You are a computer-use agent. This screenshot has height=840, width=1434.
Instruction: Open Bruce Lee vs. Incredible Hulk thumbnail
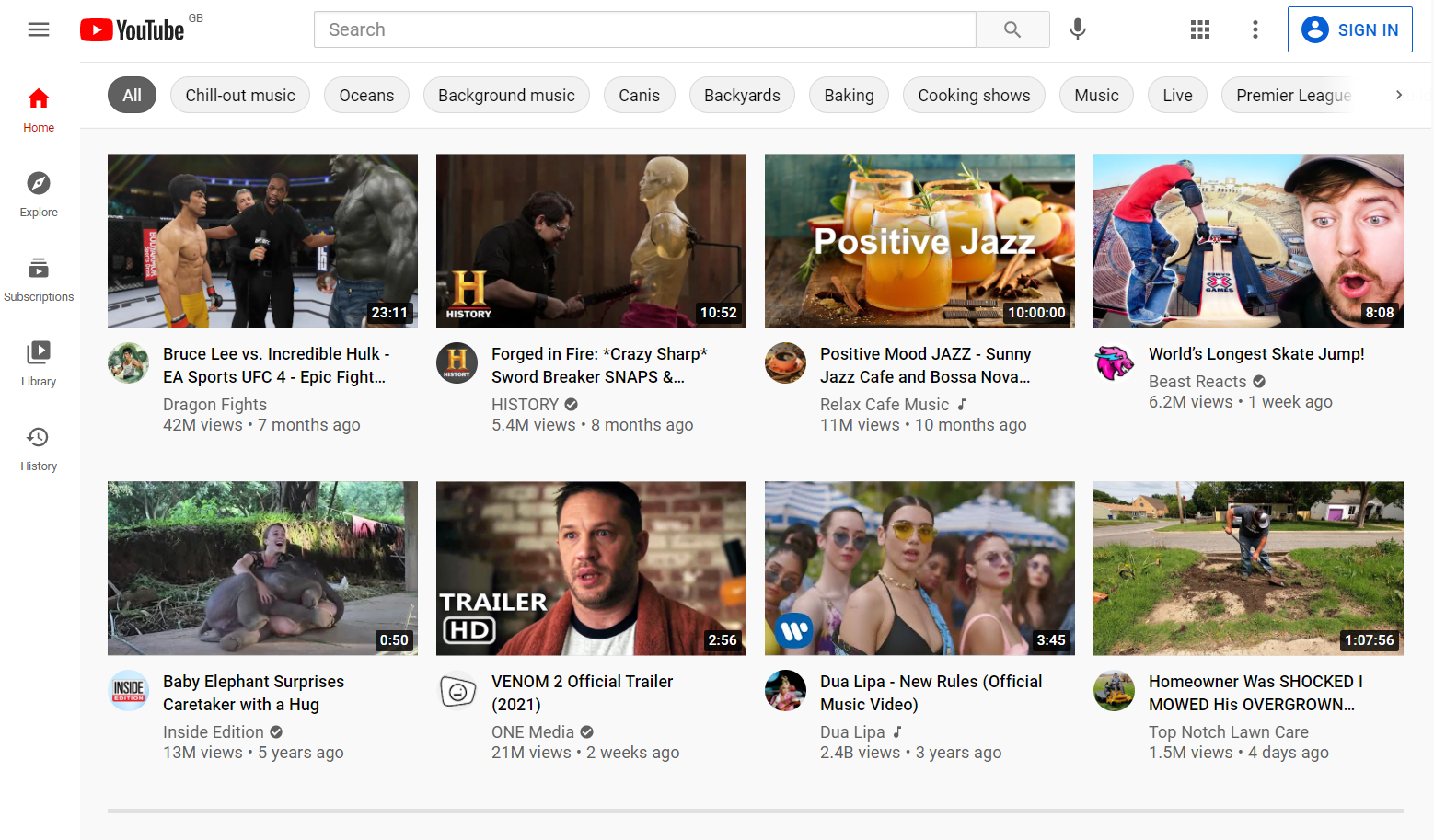pos(262,241)
